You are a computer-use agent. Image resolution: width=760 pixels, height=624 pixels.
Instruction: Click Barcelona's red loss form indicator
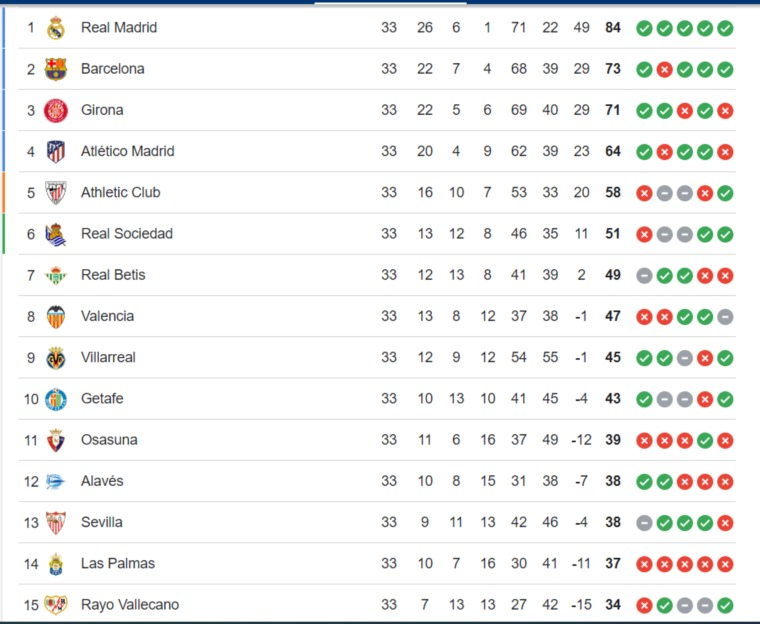tap(665, 69)
